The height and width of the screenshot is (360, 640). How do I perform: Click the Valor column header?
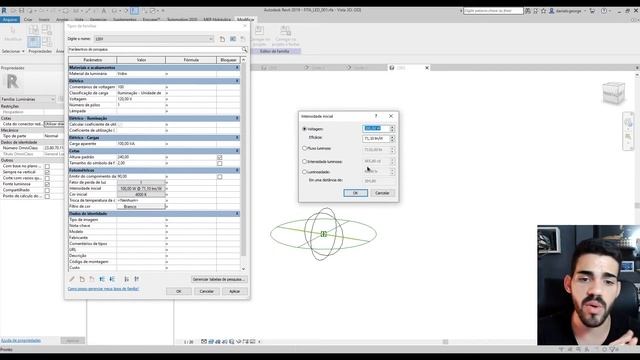click(141, 60)
